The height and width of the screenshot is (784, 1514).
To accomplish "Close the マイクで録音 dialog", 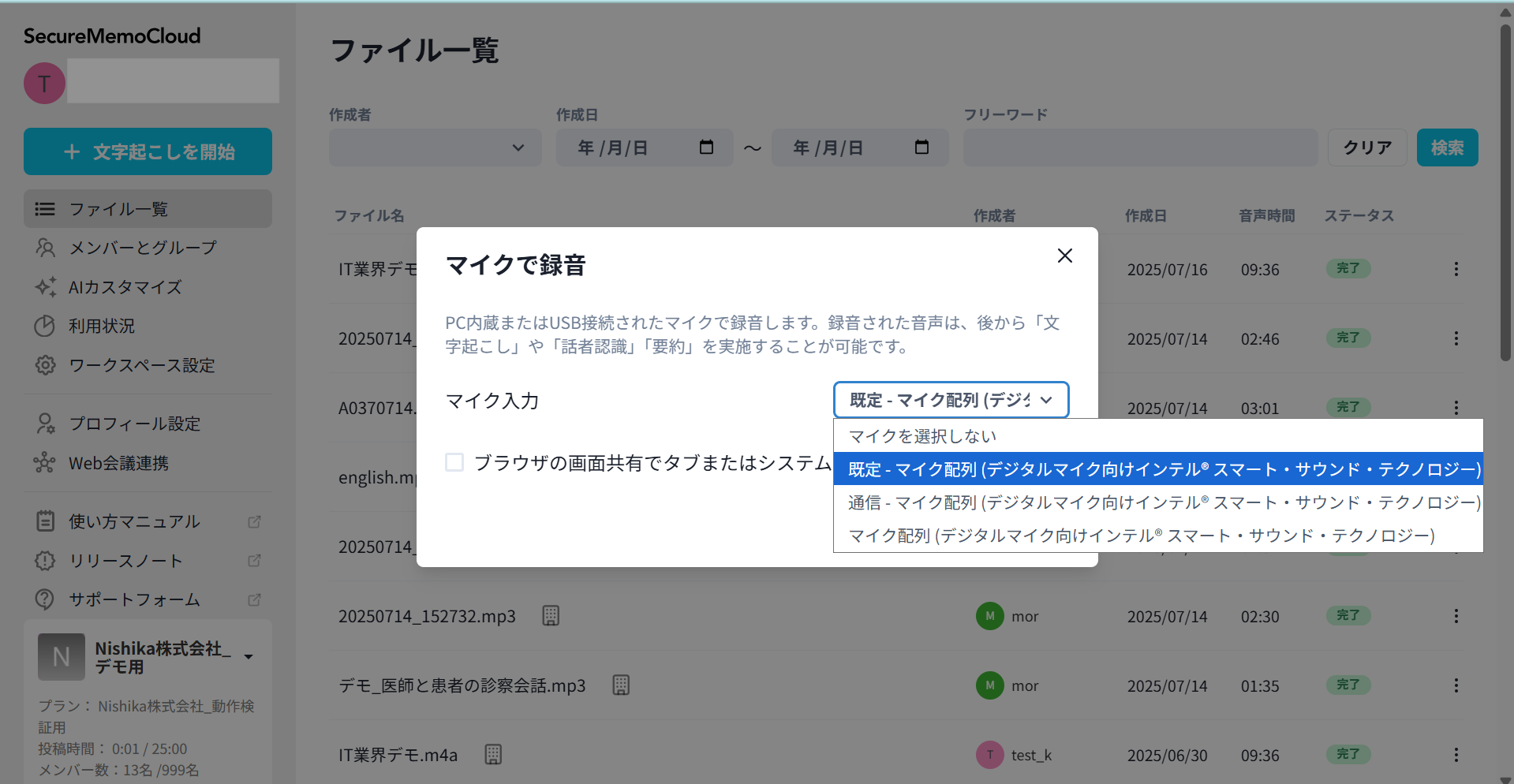I will 1064,256.
